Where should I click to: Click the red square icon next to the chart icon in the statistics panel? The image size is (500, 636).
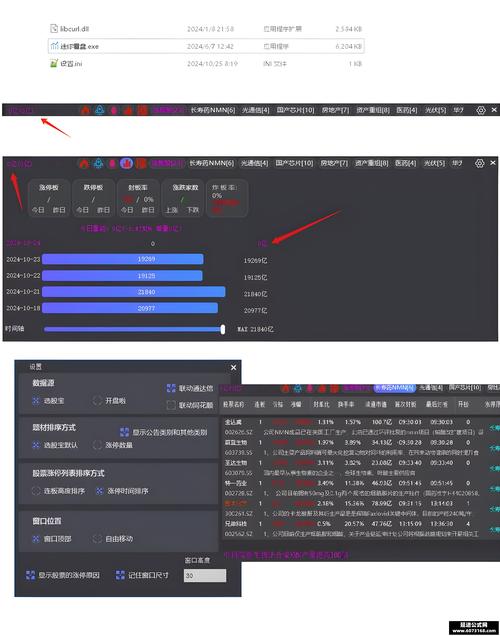pos(141,163)
